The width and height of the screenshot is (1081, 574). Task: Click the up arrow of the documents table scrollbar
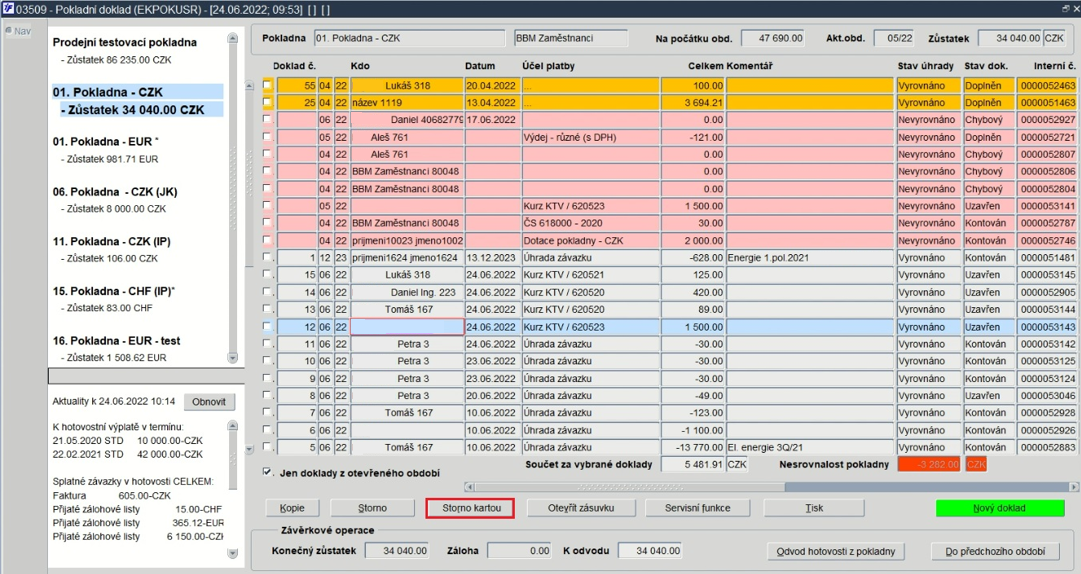pyautogui.click(x=250, y=85)
